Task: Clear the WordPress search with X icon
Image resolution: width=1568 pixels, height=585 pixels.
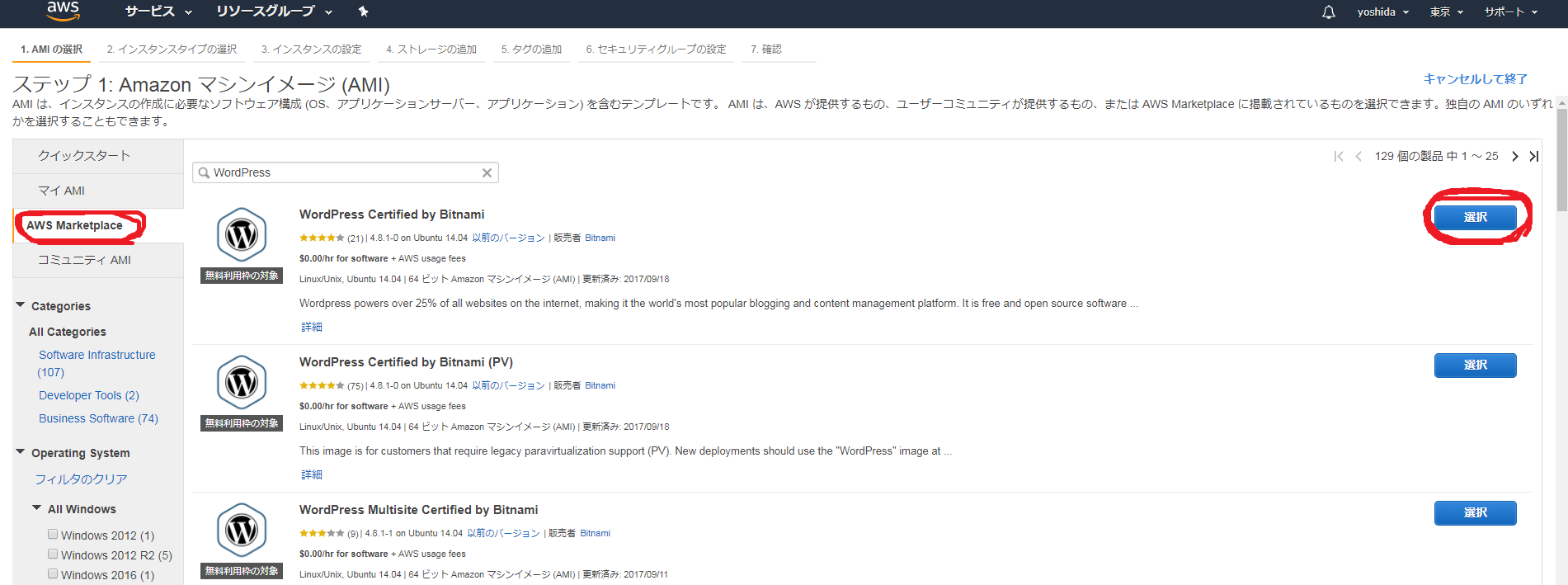Action: [x=487, y=172]
